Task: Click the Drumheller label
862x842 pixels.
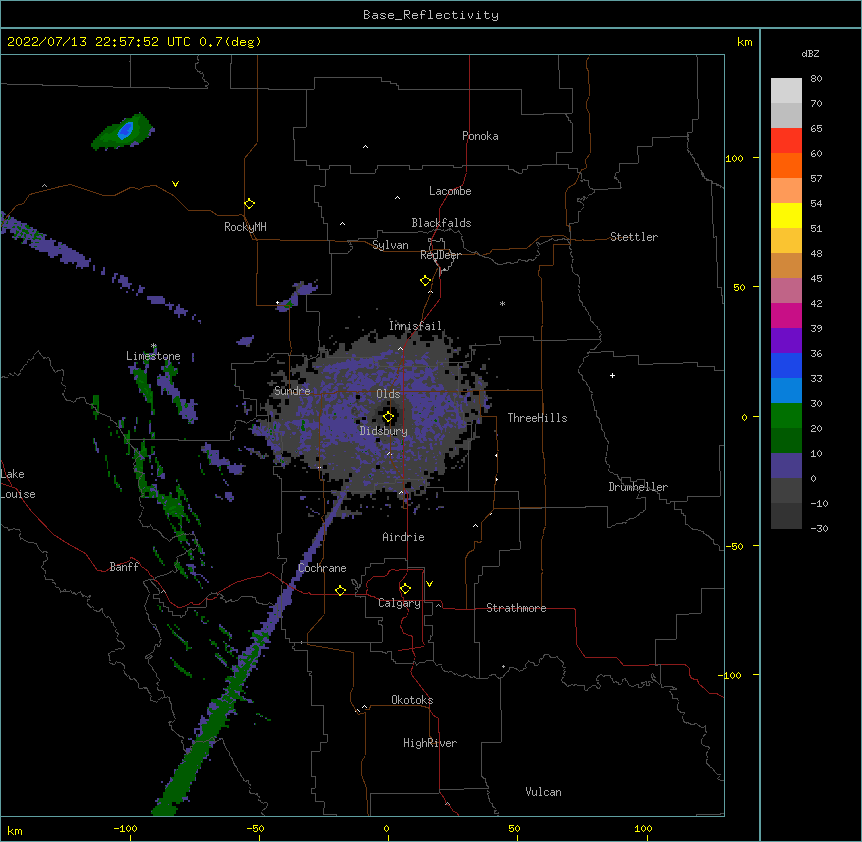Action: point(638,487)
